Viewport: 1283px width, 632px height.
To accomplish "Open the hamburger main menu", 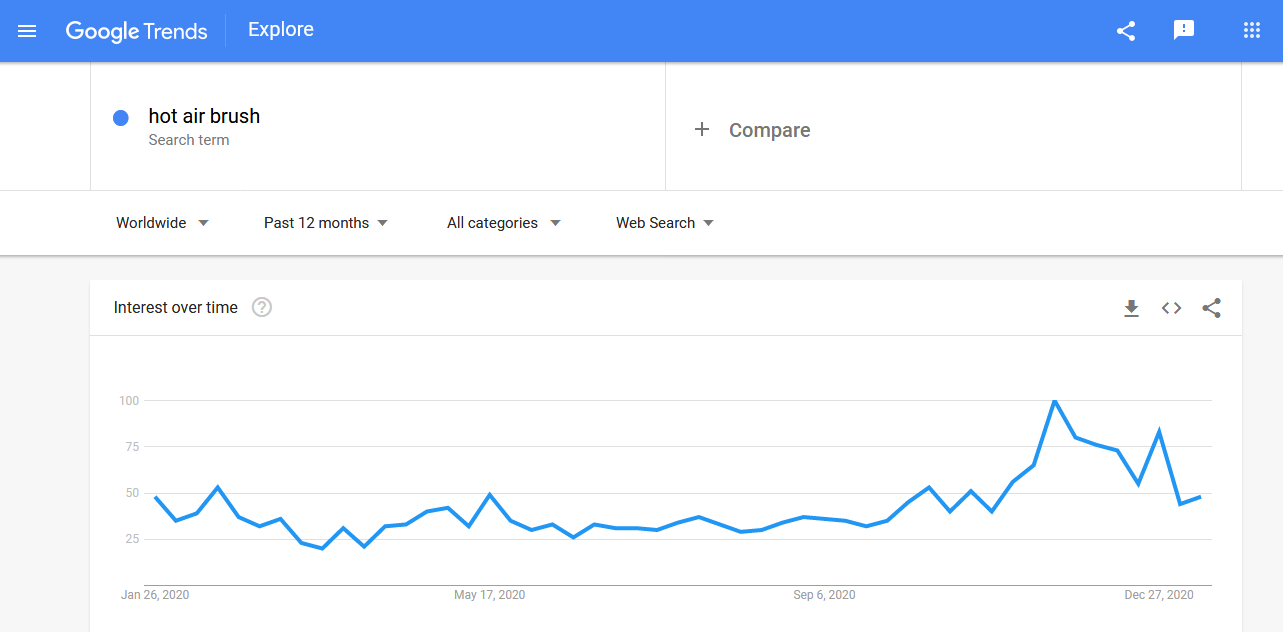I will point(27,31).
